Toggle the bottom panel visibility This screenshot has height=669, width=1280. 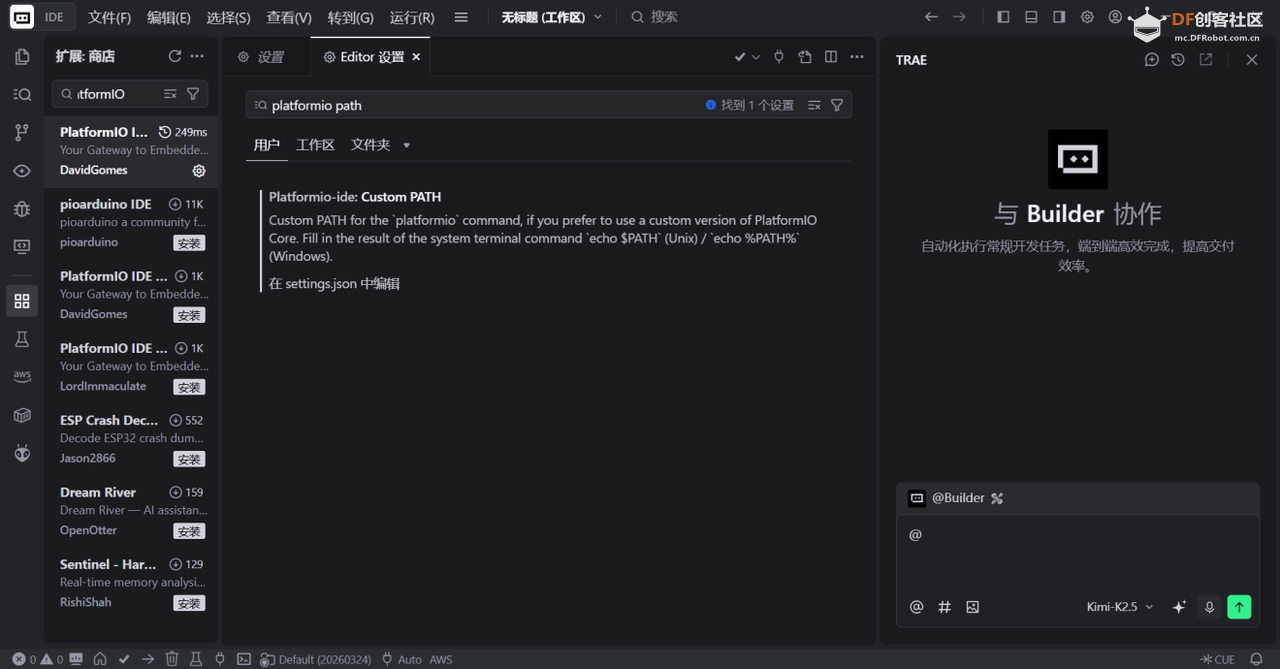pyautogui.click(x=1030, y=16)
